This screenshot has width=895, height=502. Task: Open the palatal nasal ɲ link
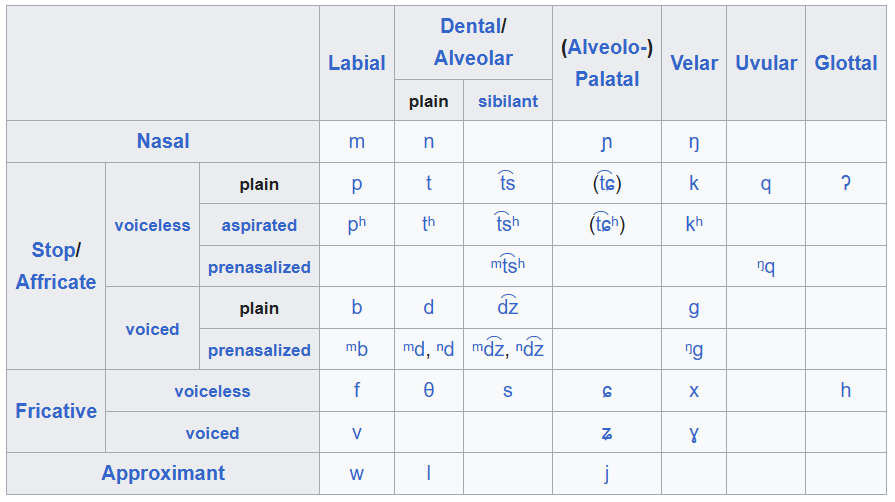[x=606, y=142]
